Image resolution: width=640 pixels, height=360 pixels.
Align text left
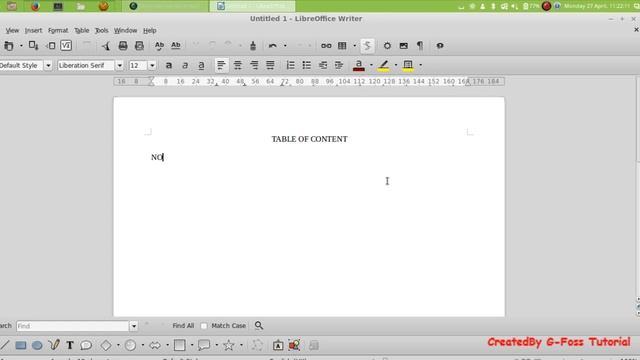[x=221, y=65]
